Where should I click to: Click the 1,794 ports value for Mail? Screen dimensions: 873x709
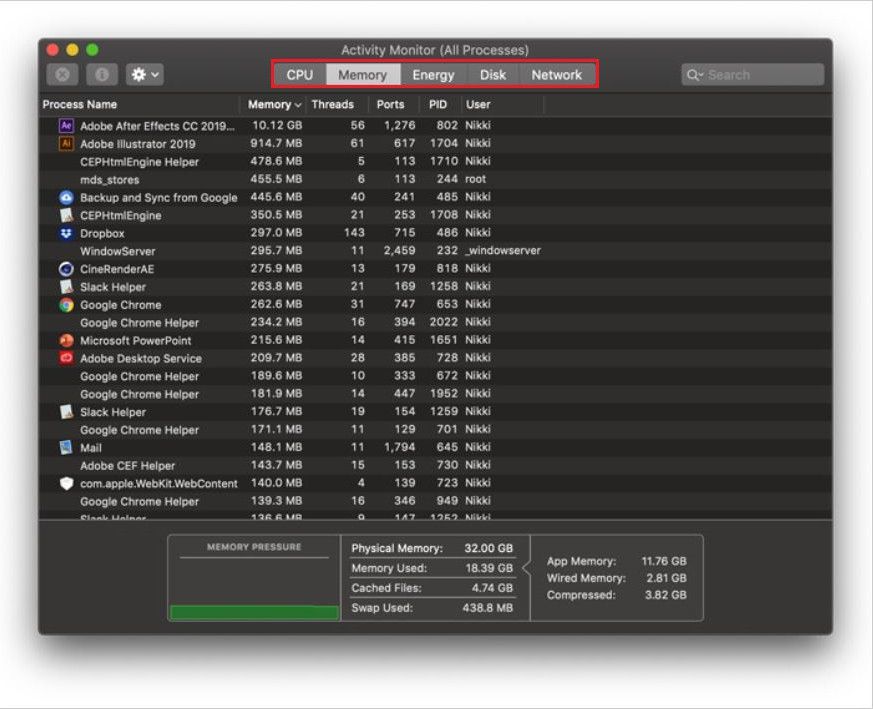coord(399,447)
